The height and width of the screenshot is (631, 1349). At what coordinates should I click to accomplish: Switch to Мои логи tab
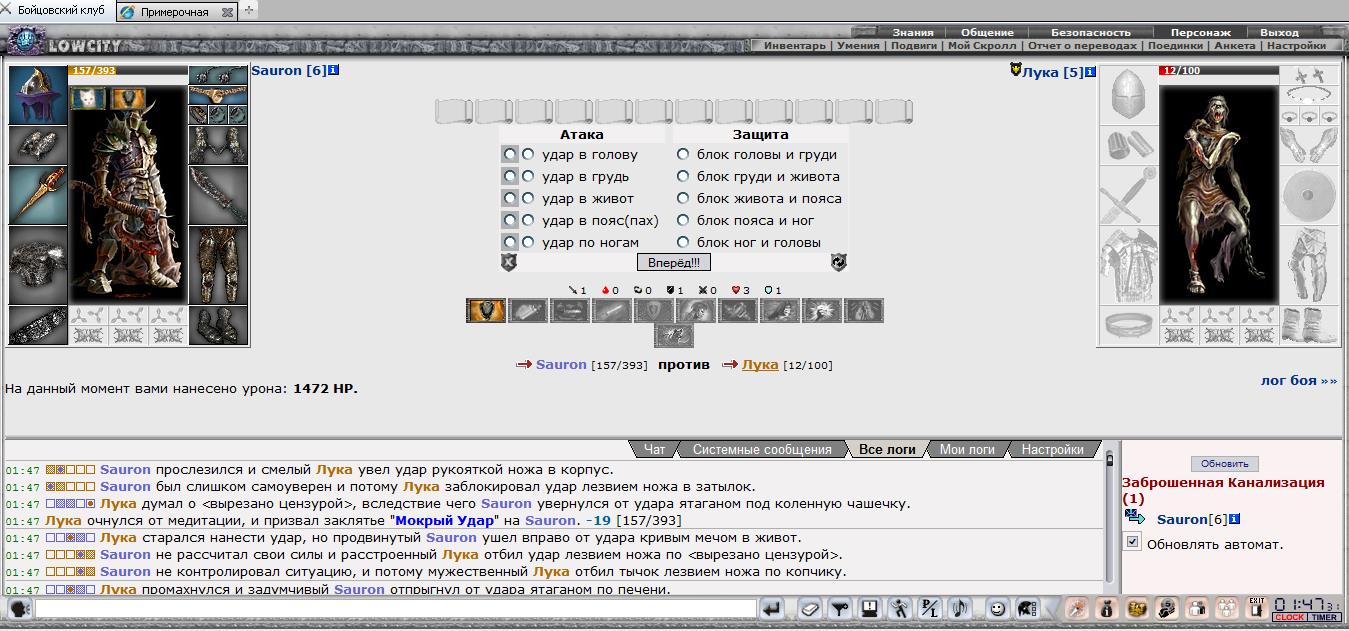point(967,449)
